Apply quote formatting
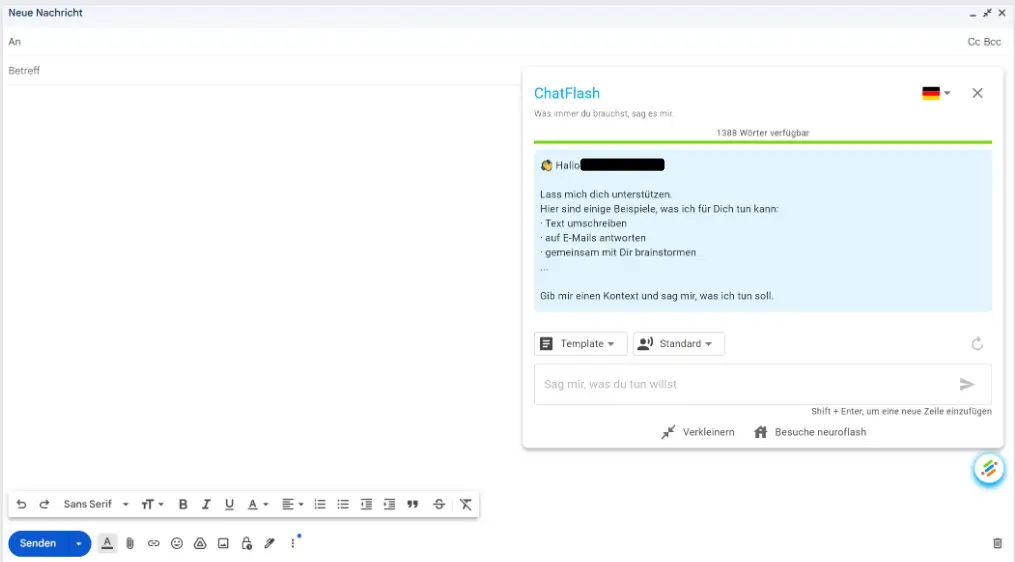The height and width of the screenshot is (562, 1015). pyautogui.click(x=412, y=504)
